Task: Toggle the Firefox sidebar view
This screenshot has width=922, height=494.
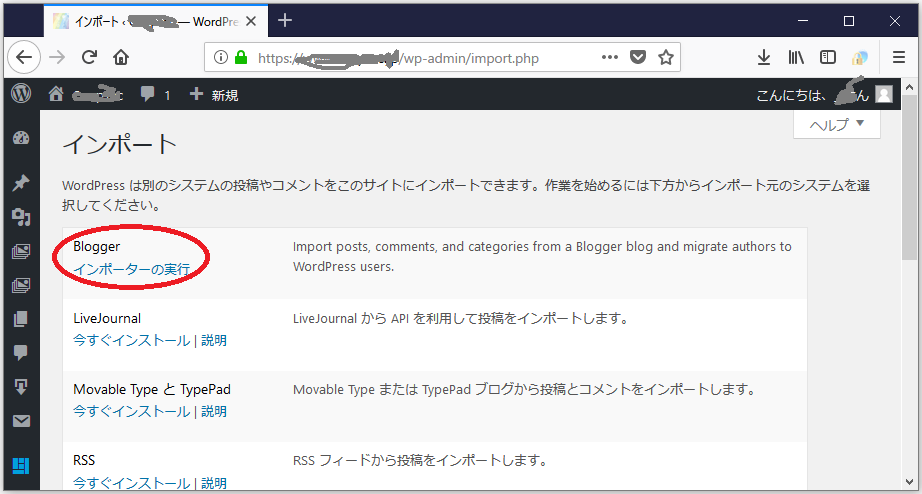Action: tap(828, 58)
